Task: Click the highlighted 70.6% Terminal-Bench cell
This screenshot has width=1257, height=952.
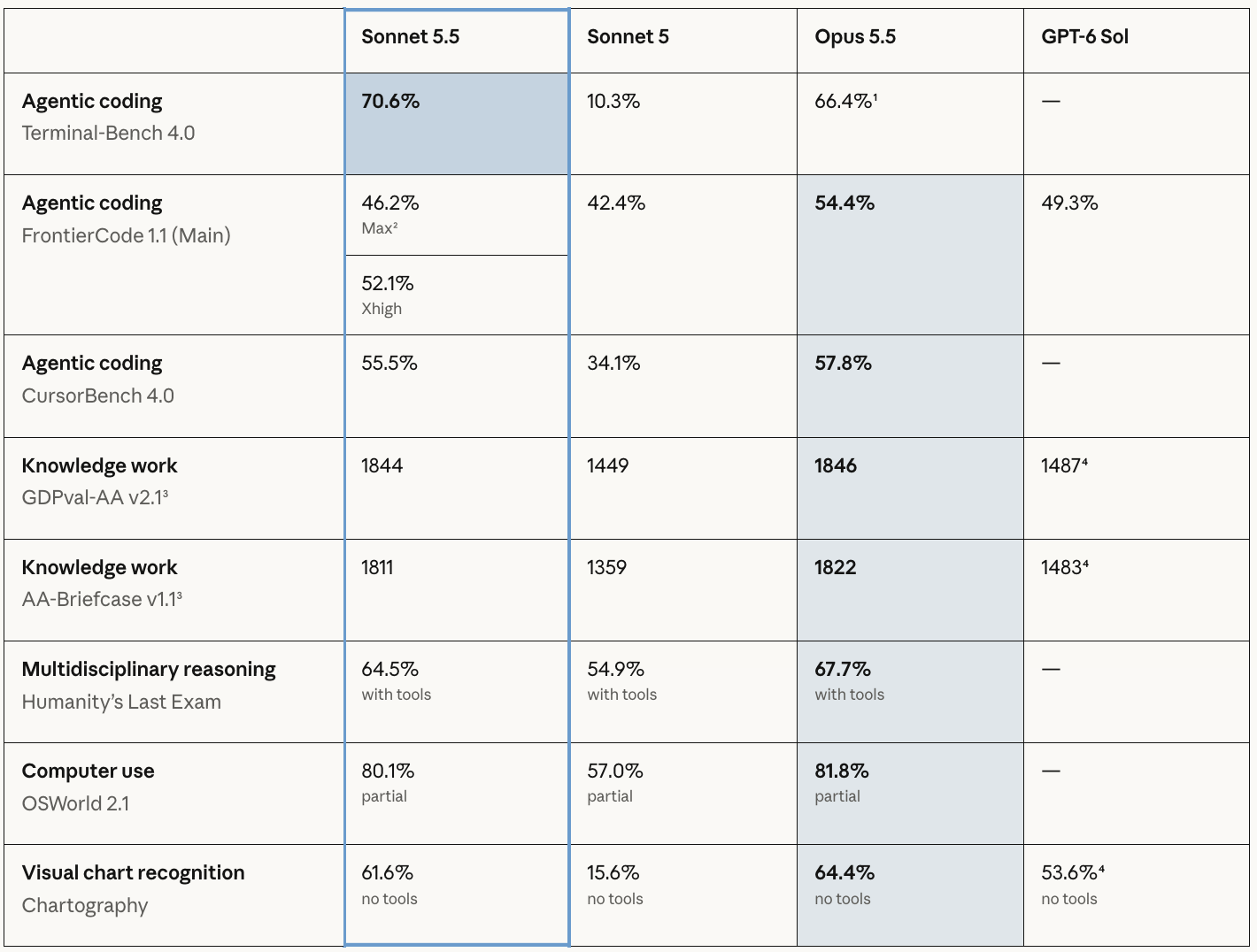Action: 457,124
